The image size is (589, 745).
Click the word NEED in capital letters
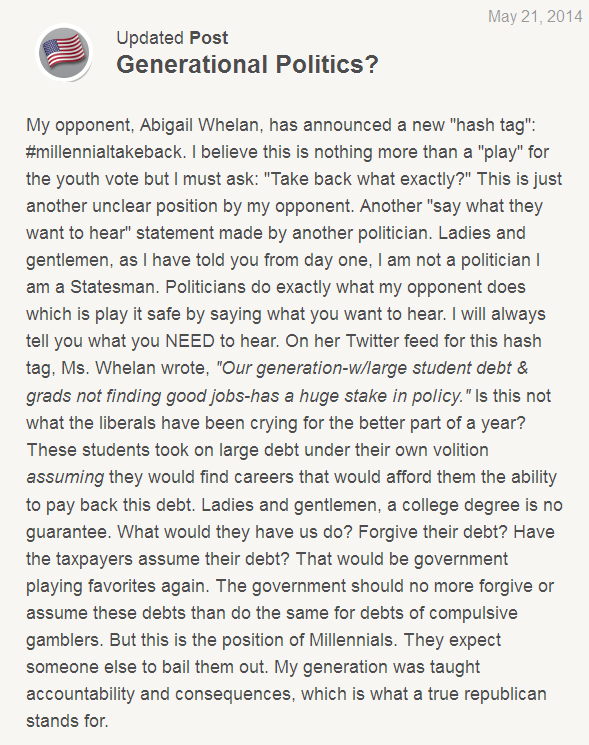(190, 341)
